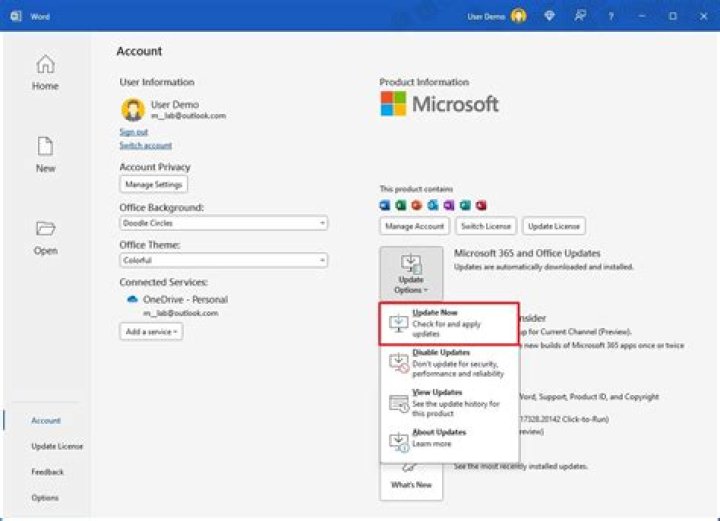Select the Account tab in the sidebar
Viewport: 720px width, 521px height.
[x=45, y=420]
